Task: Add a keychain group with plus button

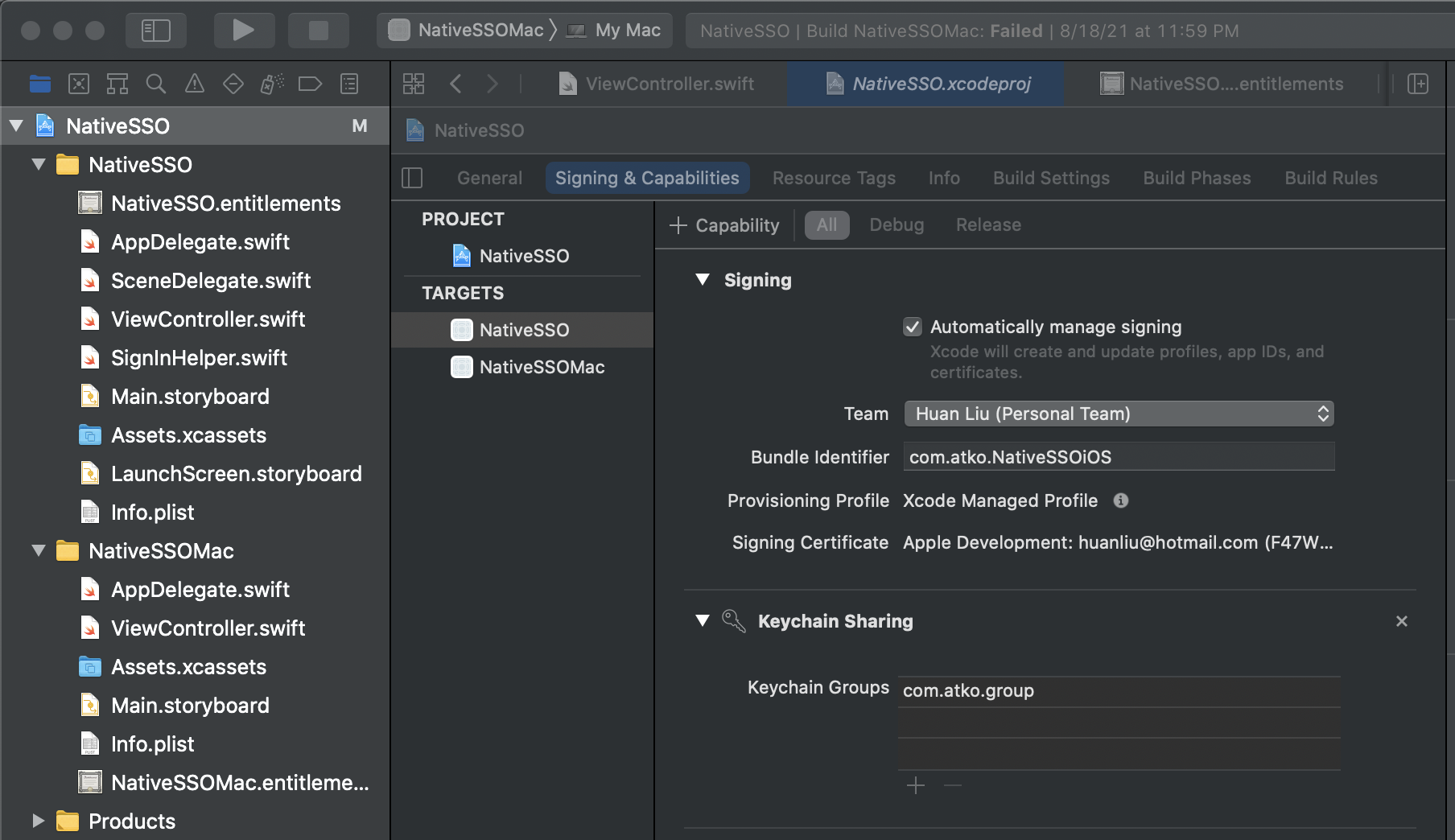Action: 916,785
